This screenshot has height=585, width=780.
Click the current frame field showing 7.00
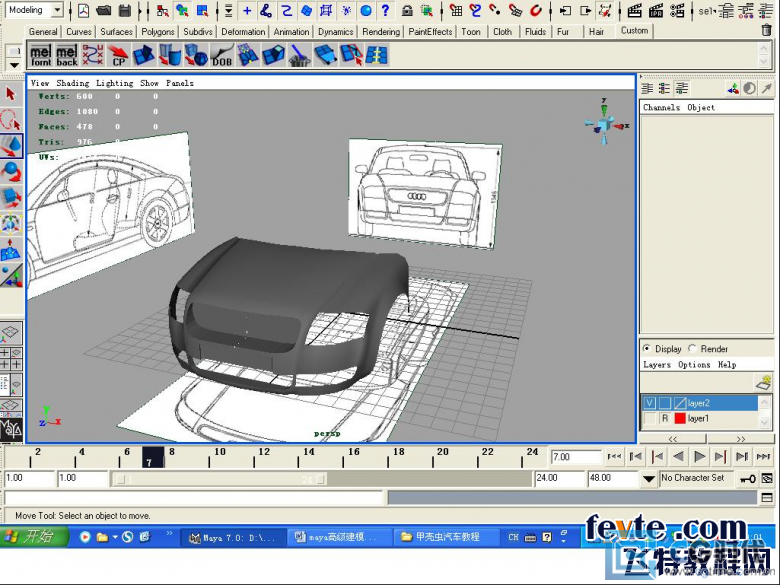point(576,457)
